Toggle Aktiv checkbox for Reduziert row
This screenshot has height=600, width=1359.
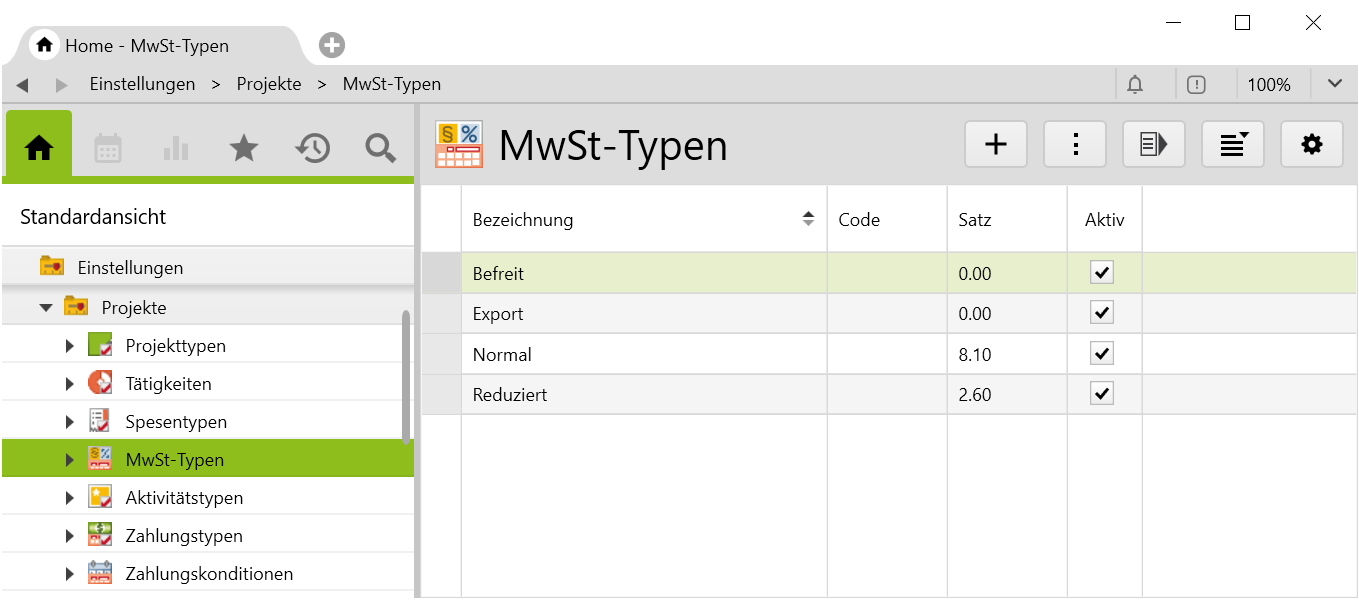(x=1102, y=394)
